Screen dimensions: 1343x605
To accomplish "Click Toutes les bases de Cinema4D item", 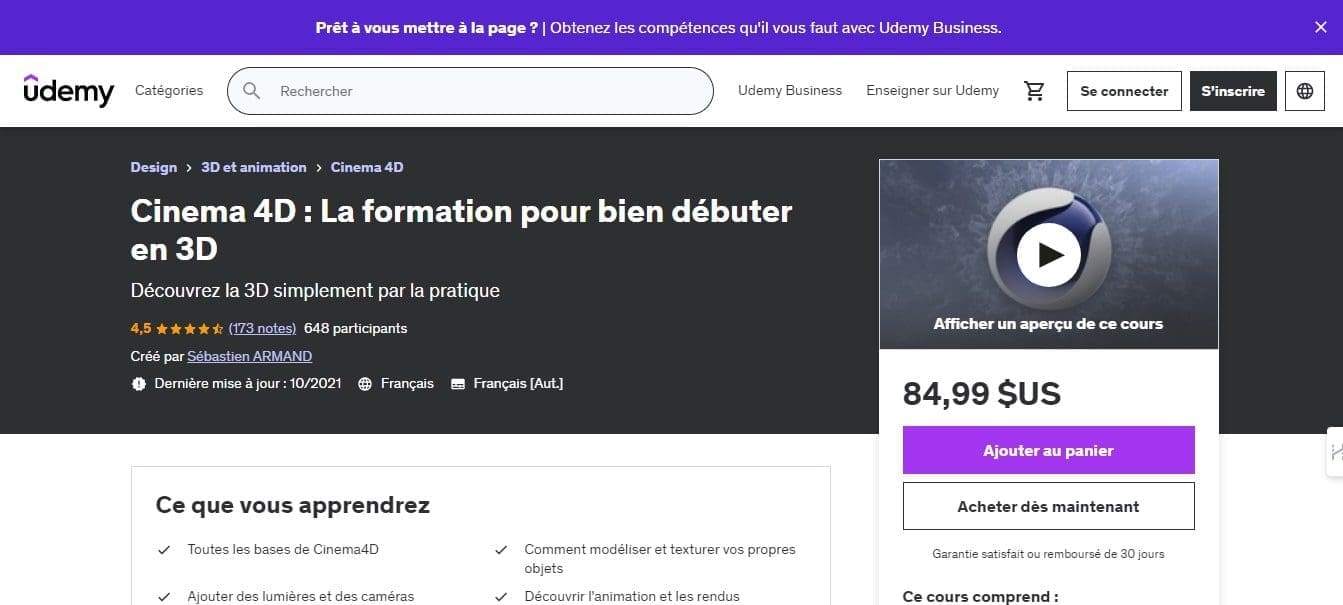I will tap(283, 549).
